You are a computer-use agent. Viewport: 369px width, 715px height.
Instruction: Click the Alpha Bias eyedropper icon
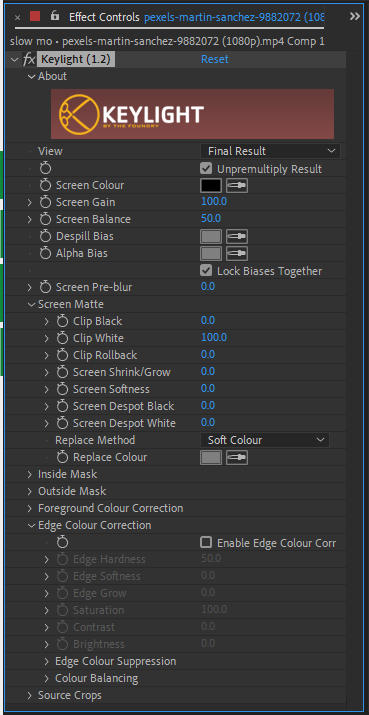[x=237, y=254]
